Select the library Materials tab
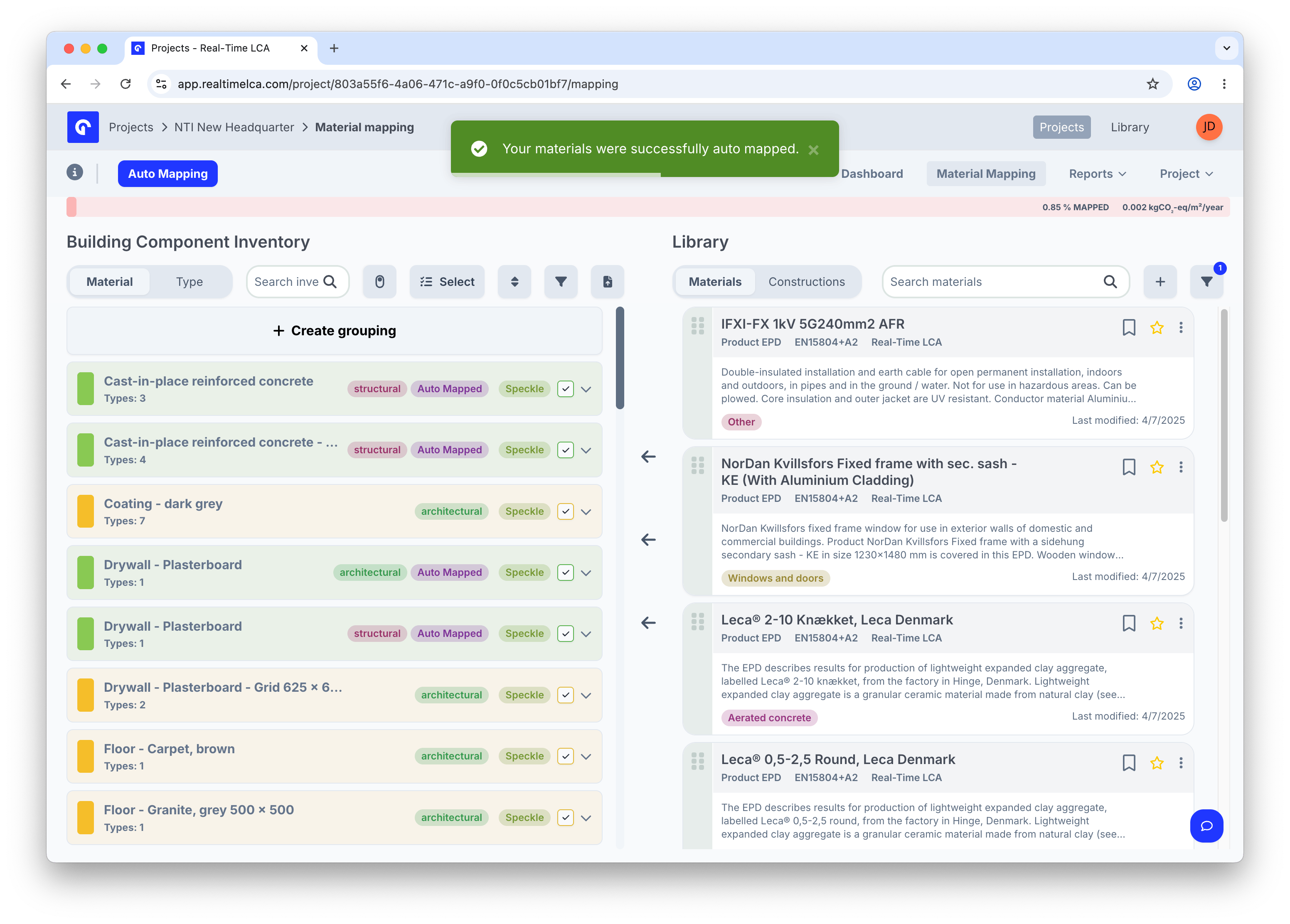Image resolution: width=1290 pixels, height=924 pixels. tap(715, 281)
